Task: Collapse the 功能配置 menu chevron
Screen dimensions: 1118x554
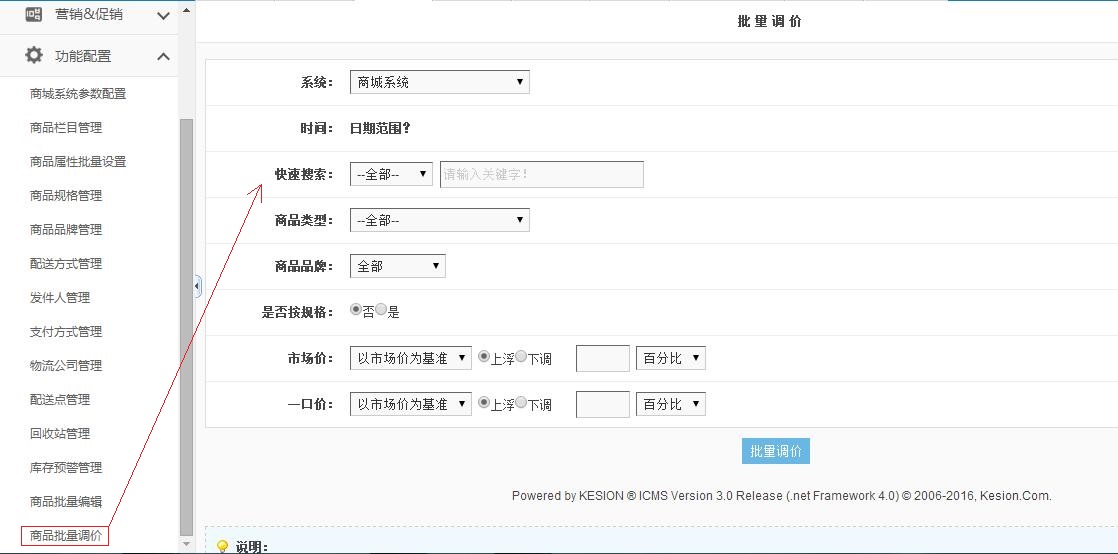Action: point(163,56)
